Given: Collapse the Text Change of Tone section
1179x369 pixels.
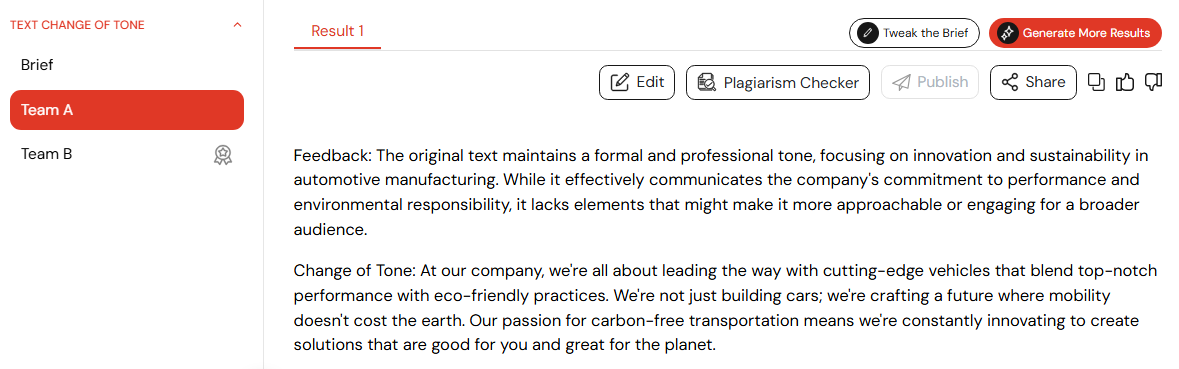Looking at the screenshot, I should (x=238, y=25).
